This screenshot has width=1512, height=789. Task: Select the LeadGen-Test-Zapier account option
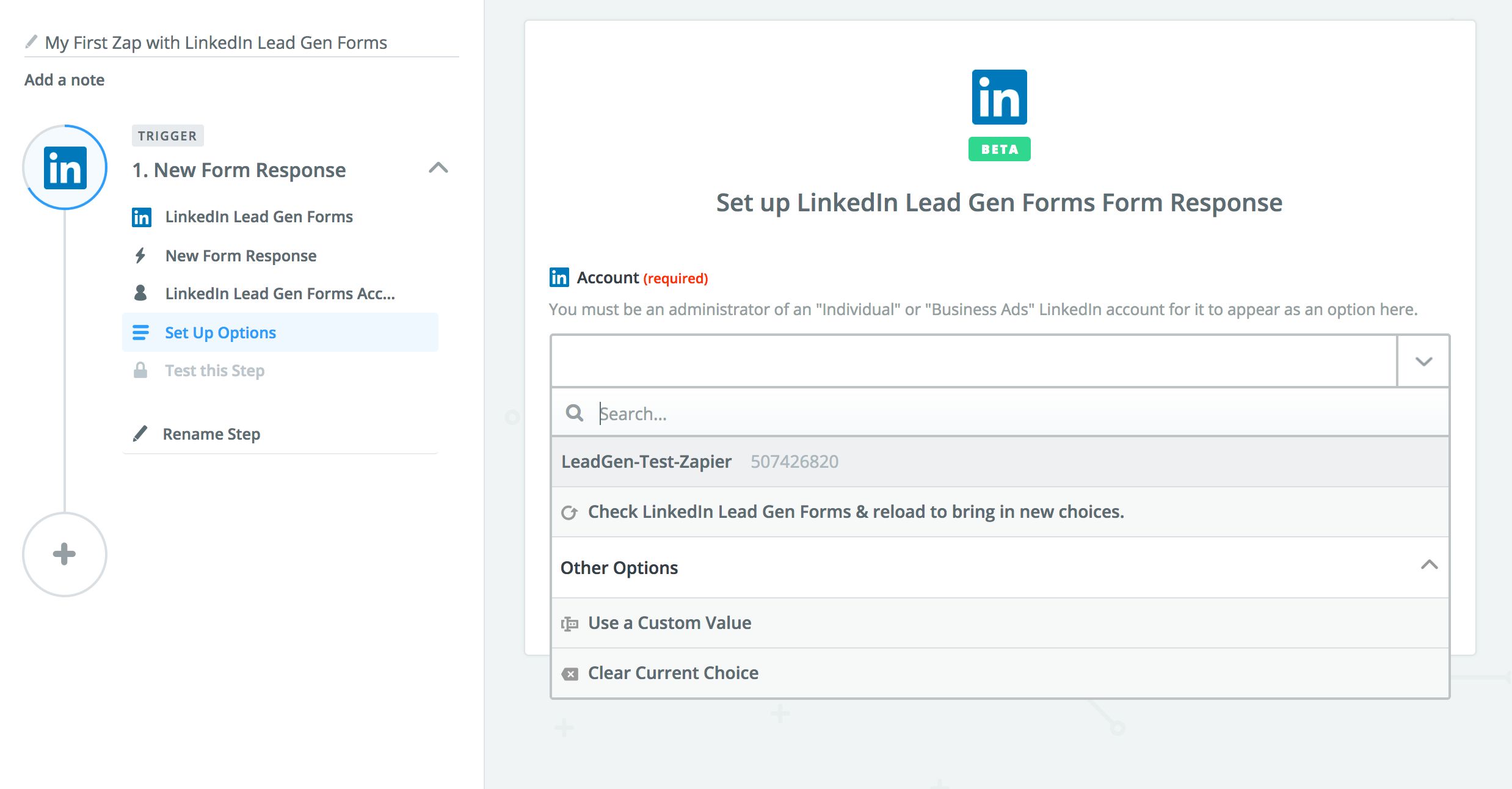646,462
